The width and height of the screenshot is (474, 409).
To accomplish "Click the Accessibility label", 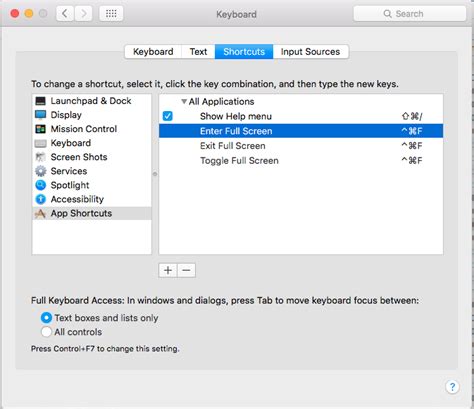I will (x=77, y=199).
